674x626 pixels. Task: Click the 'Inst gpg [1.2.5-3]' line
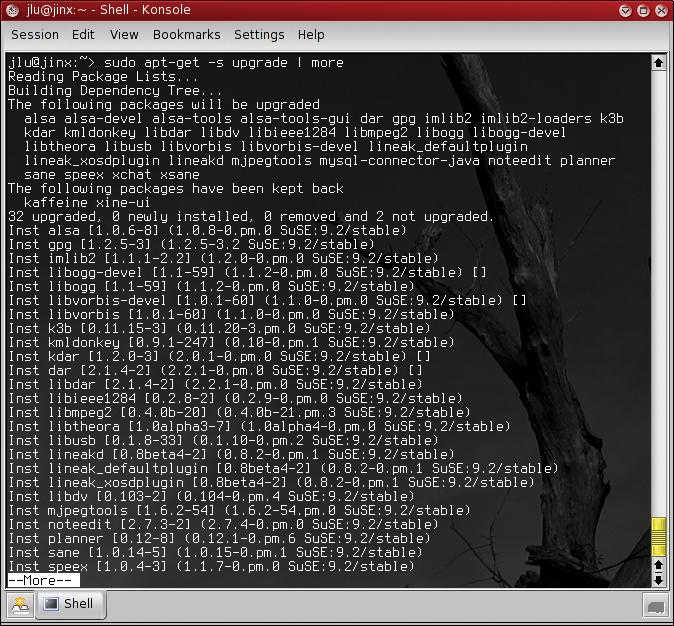pyautogui.click(x=191, y=245)
